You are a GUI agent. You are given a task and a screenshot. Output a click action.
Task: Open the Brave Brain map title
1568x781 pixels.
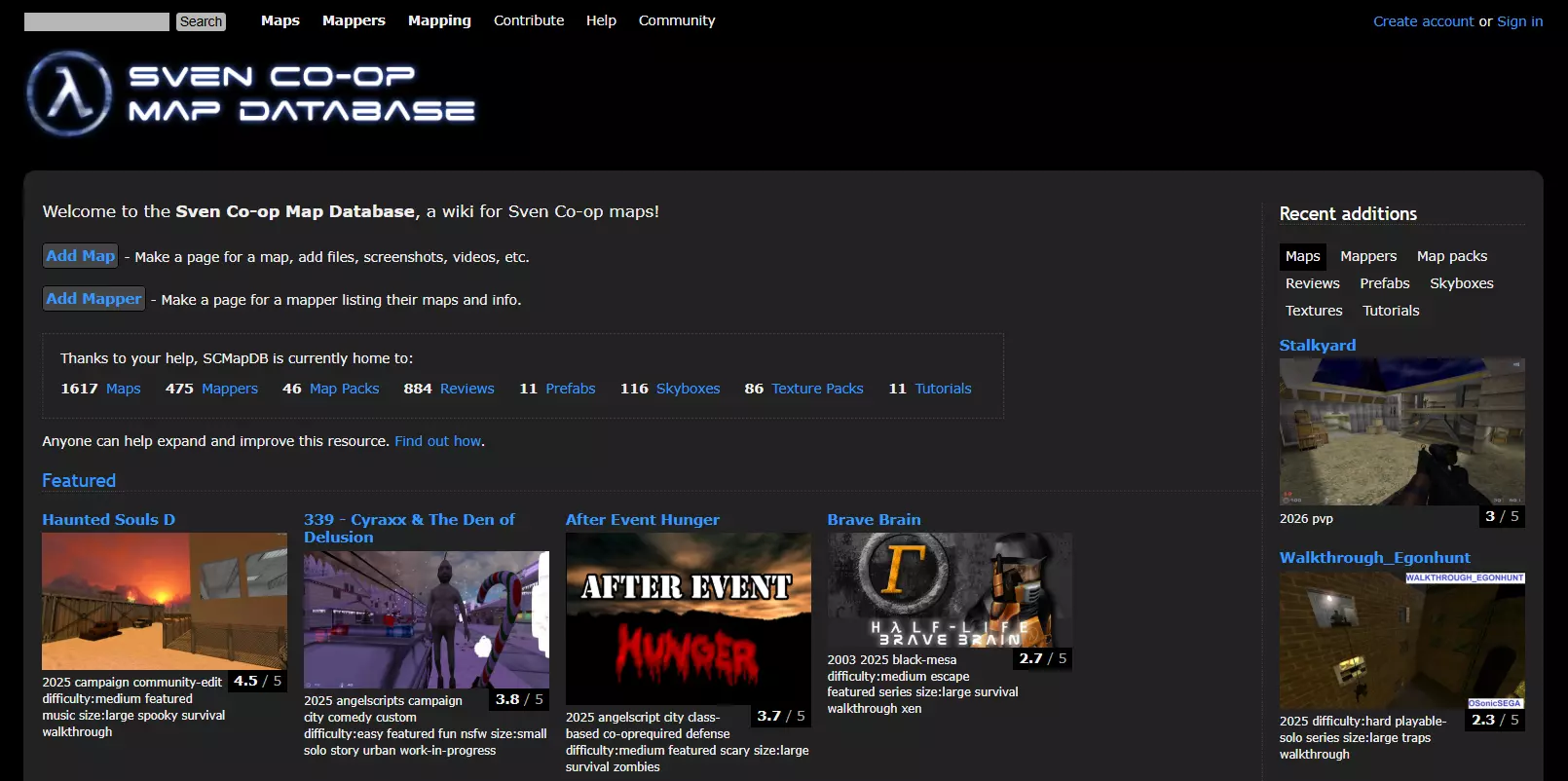click(x=875, y=520)
